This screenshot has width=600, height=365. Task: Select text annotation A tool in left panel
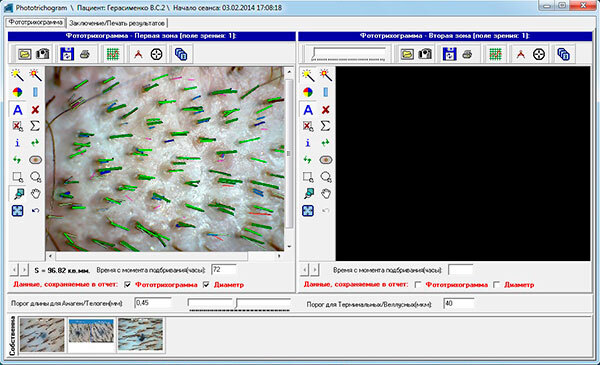17,110
